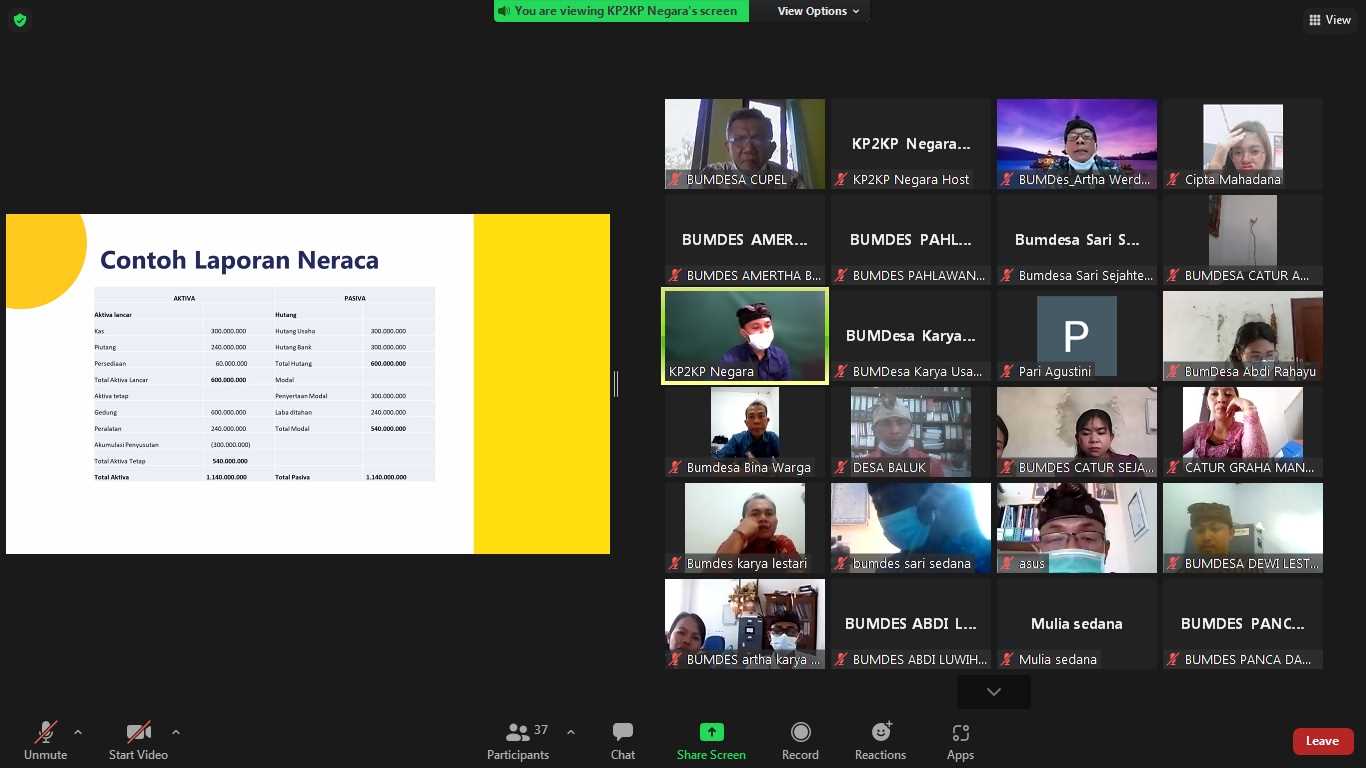This screenshot has height=768, width=1366.
Task: Toggle Start Video camera on
Action: (138, 741)
